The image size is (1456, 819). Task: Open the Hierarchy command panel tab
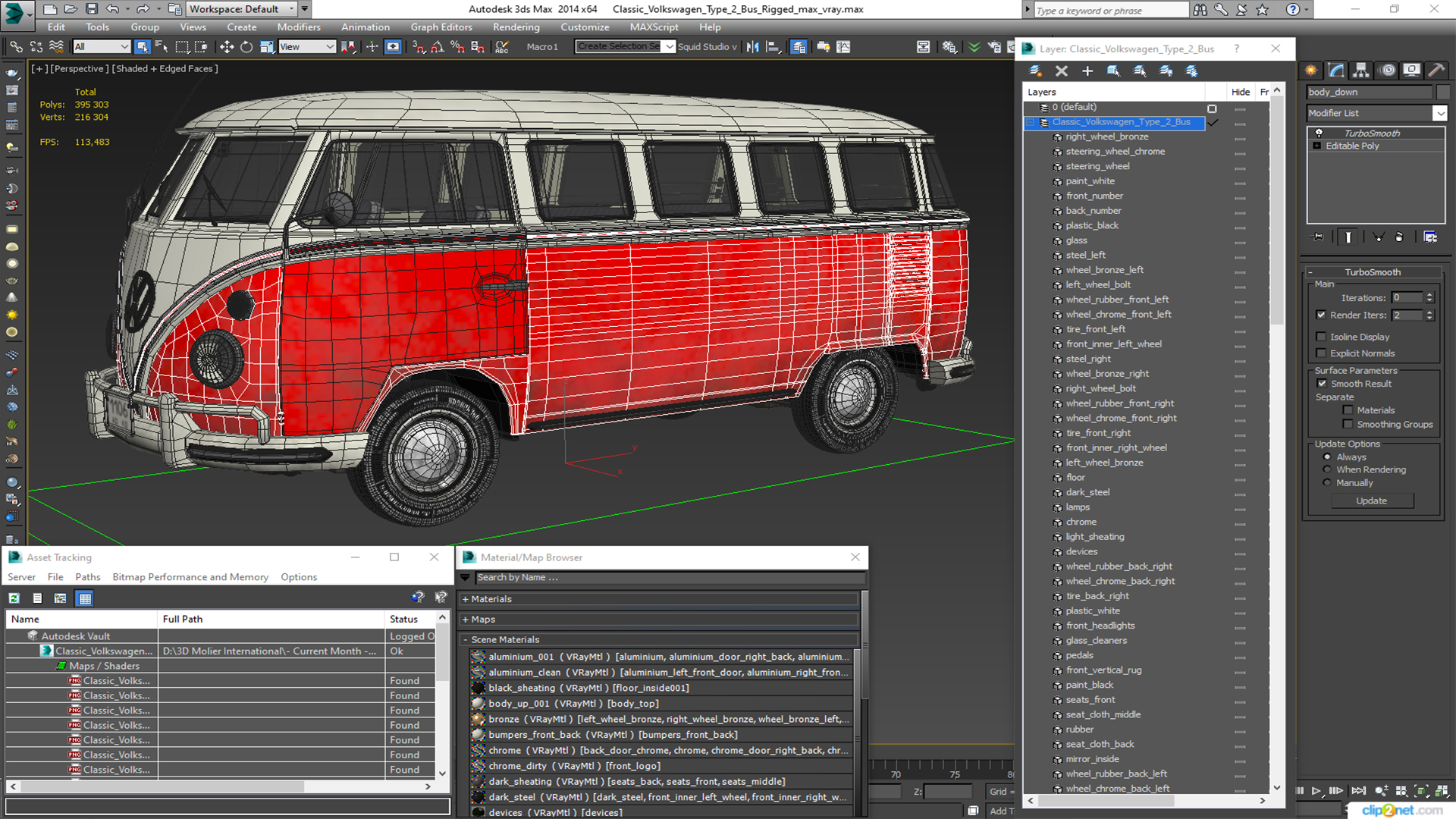pyautogui.click(x=1361, y=70)
